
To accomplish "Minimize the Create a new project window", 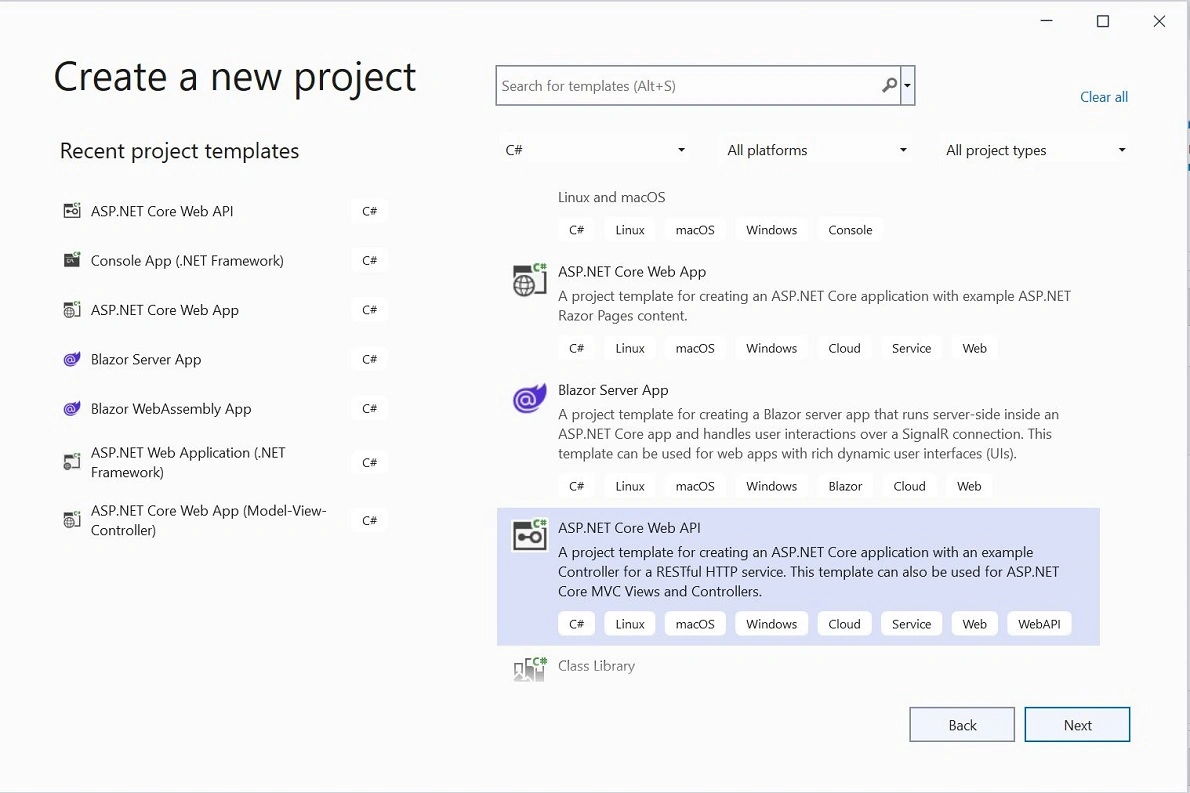I will coord(1047,21).
